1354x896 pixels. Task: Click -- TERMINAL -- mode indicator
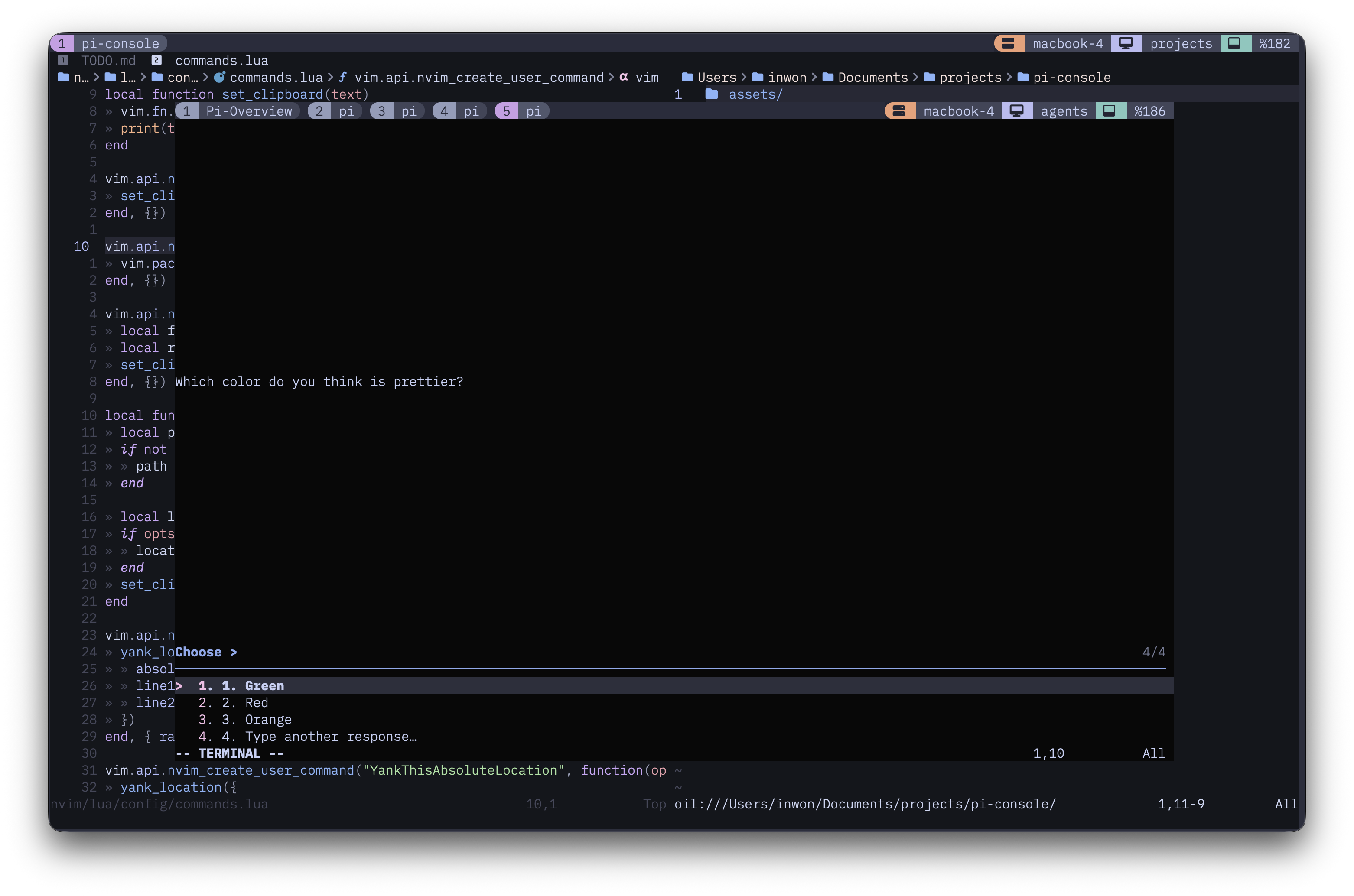pyautogui.click(x=229, y=753)
